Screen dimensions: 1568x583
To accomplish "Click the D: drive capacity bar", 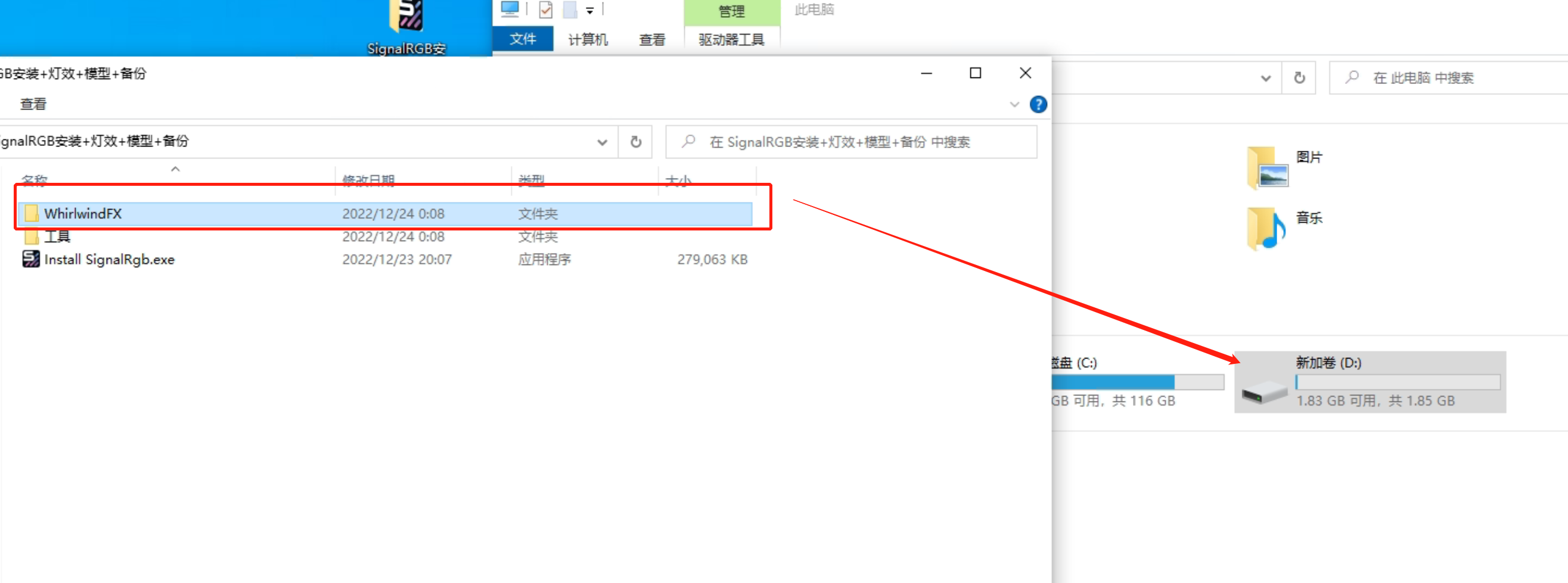I will [x=1398, y=382].
